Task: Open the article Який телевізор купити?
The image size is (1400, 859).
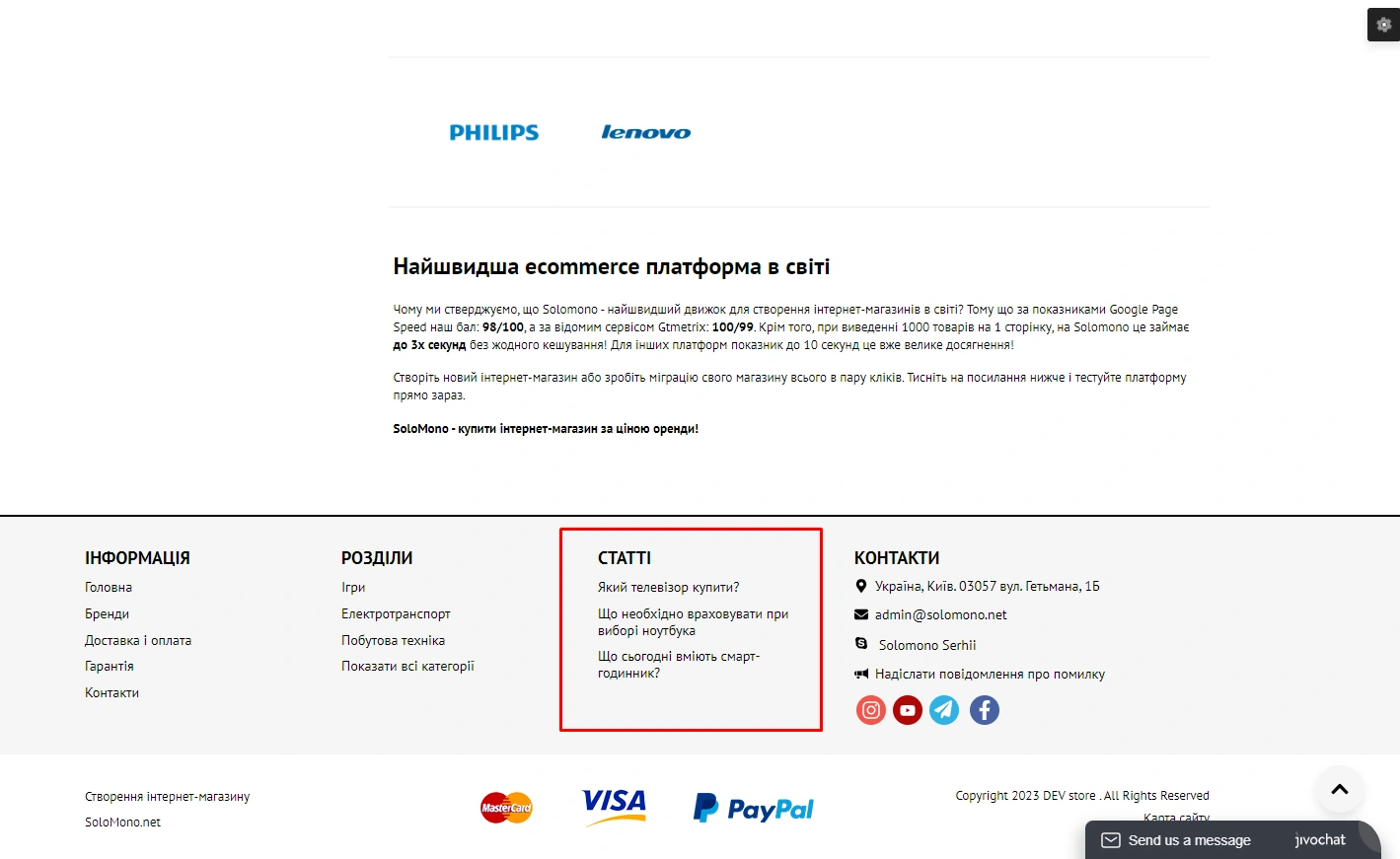Action: pos(668,587)
